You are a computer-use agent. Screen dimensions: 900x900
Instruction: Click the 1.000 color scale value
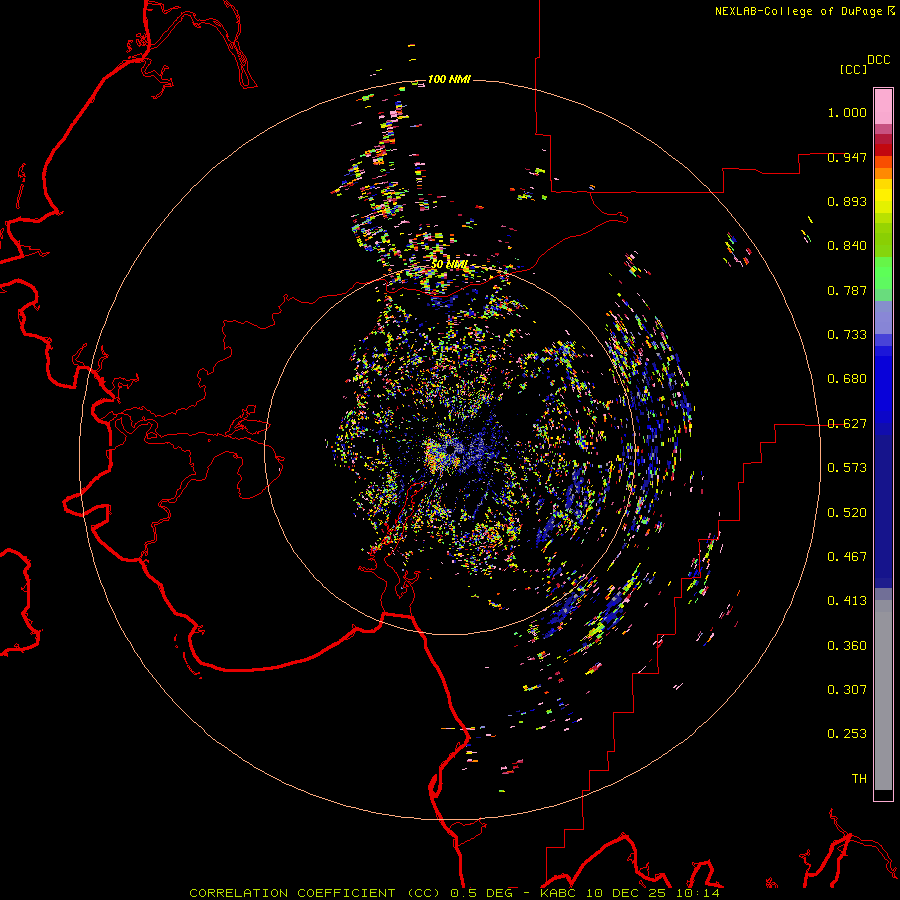(x=847, y=112)
